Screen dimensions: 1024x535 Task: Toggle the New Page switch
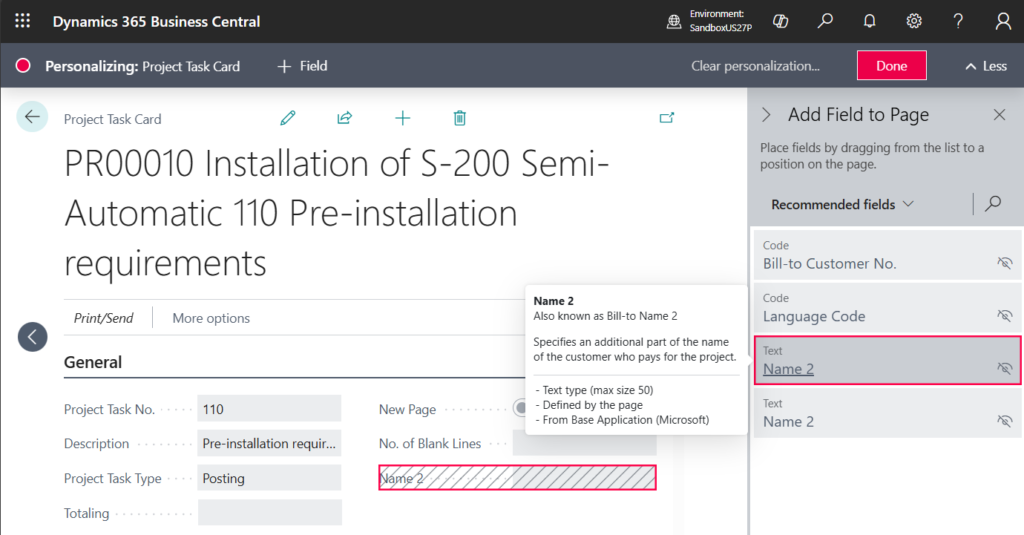520,408
